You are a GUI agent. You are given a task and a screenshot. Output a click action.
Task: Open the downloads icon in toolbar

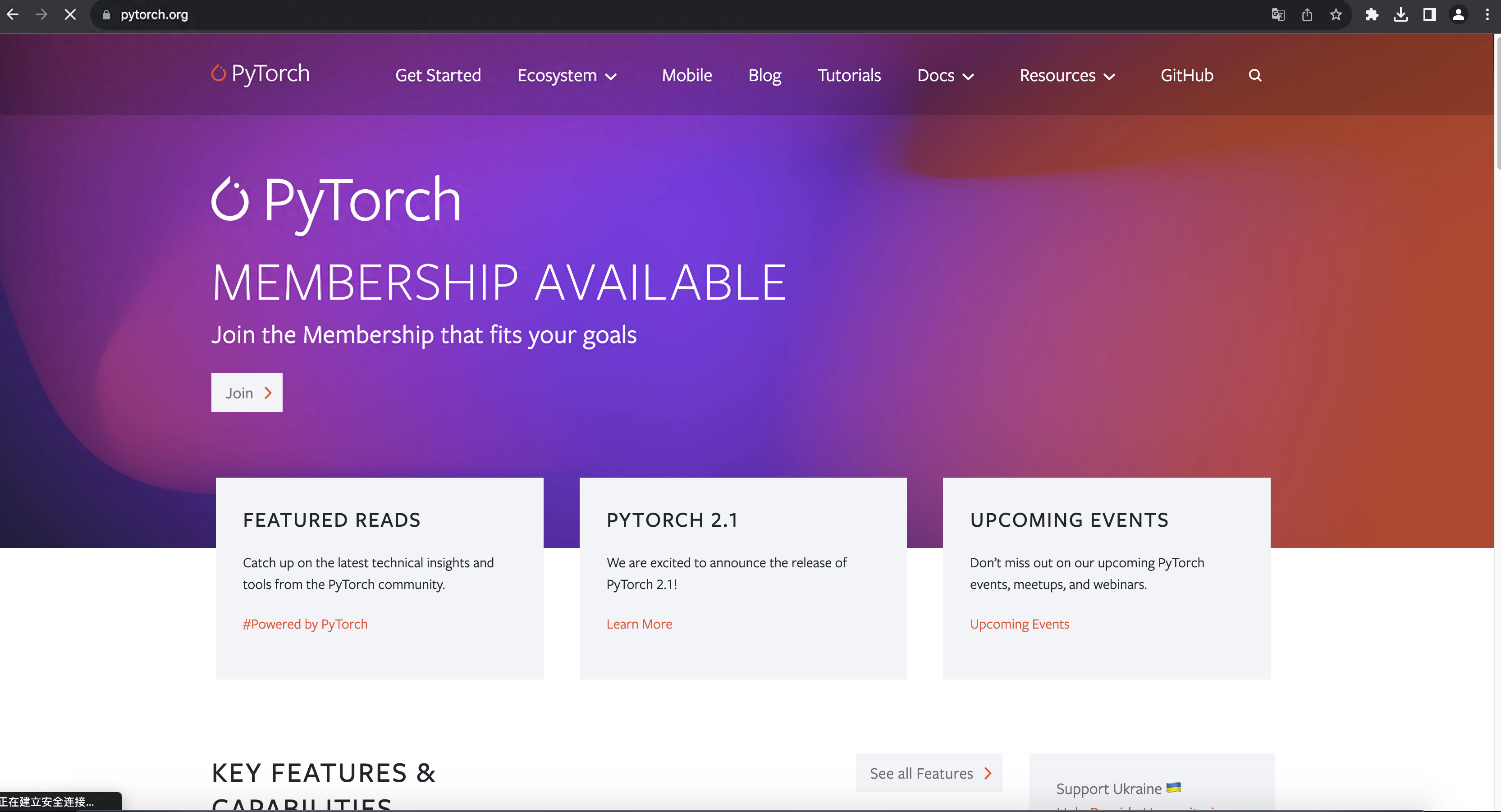pyautogui.click(x=1401, y=14)
